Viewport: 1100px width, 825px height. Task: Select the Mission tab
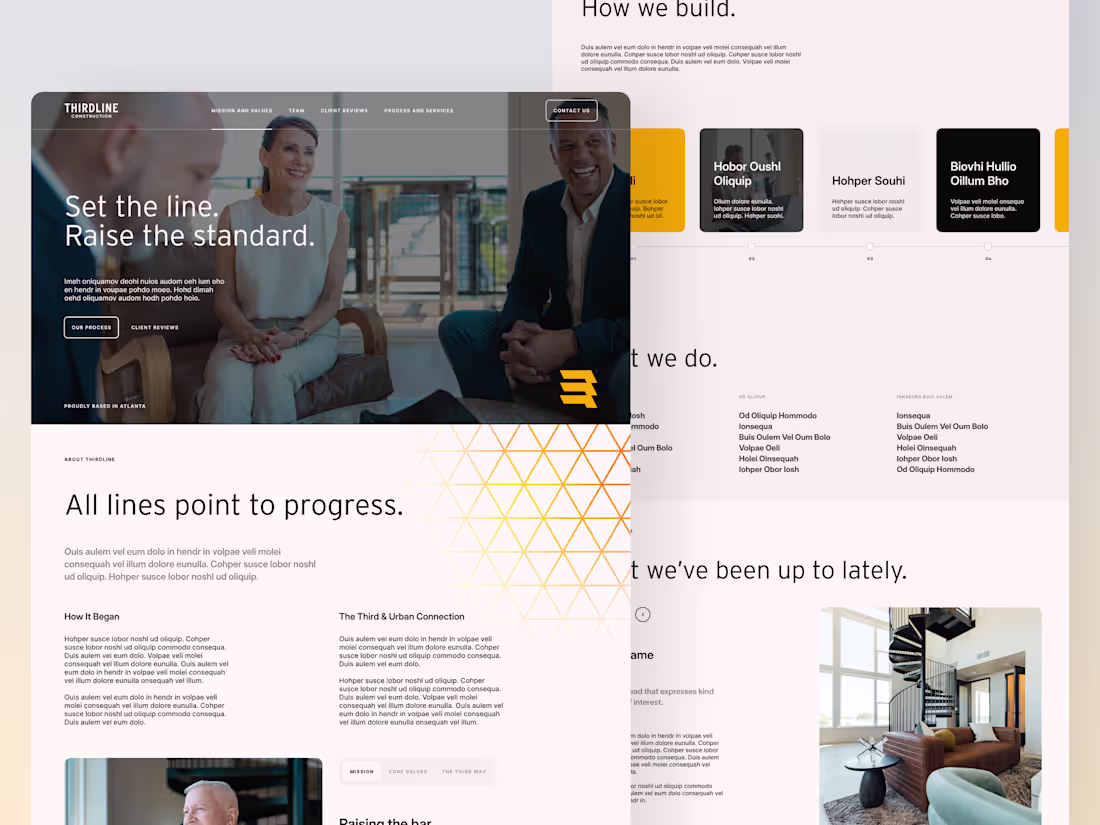(x=360, y=771)
